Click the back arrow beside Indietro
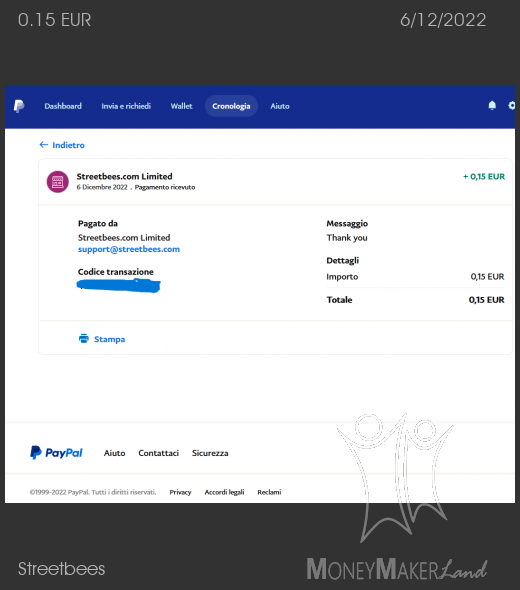520x590 pixels. tap(44, 144)
